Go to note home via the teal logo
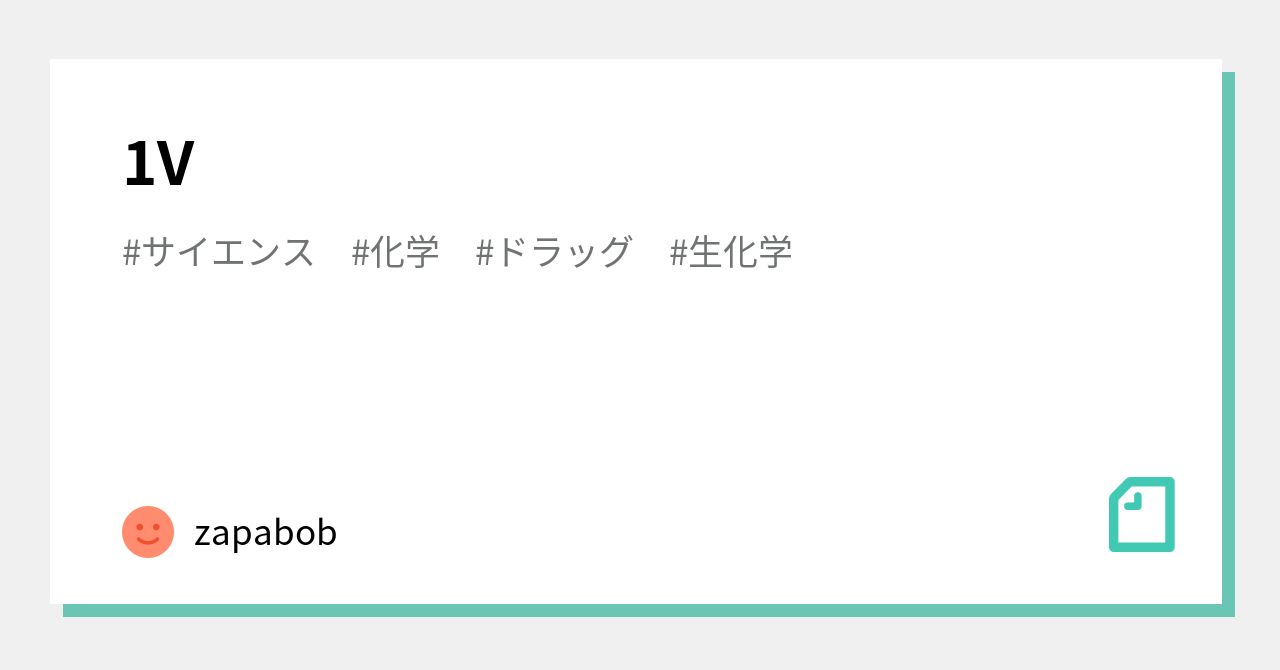 tap(1141, 514)
